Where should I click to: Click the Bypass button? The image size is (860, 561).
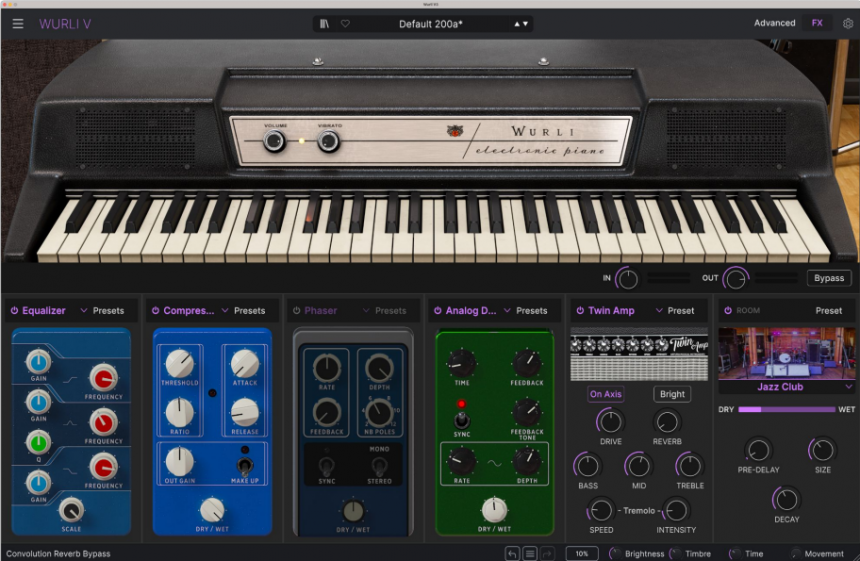[829, 278]
